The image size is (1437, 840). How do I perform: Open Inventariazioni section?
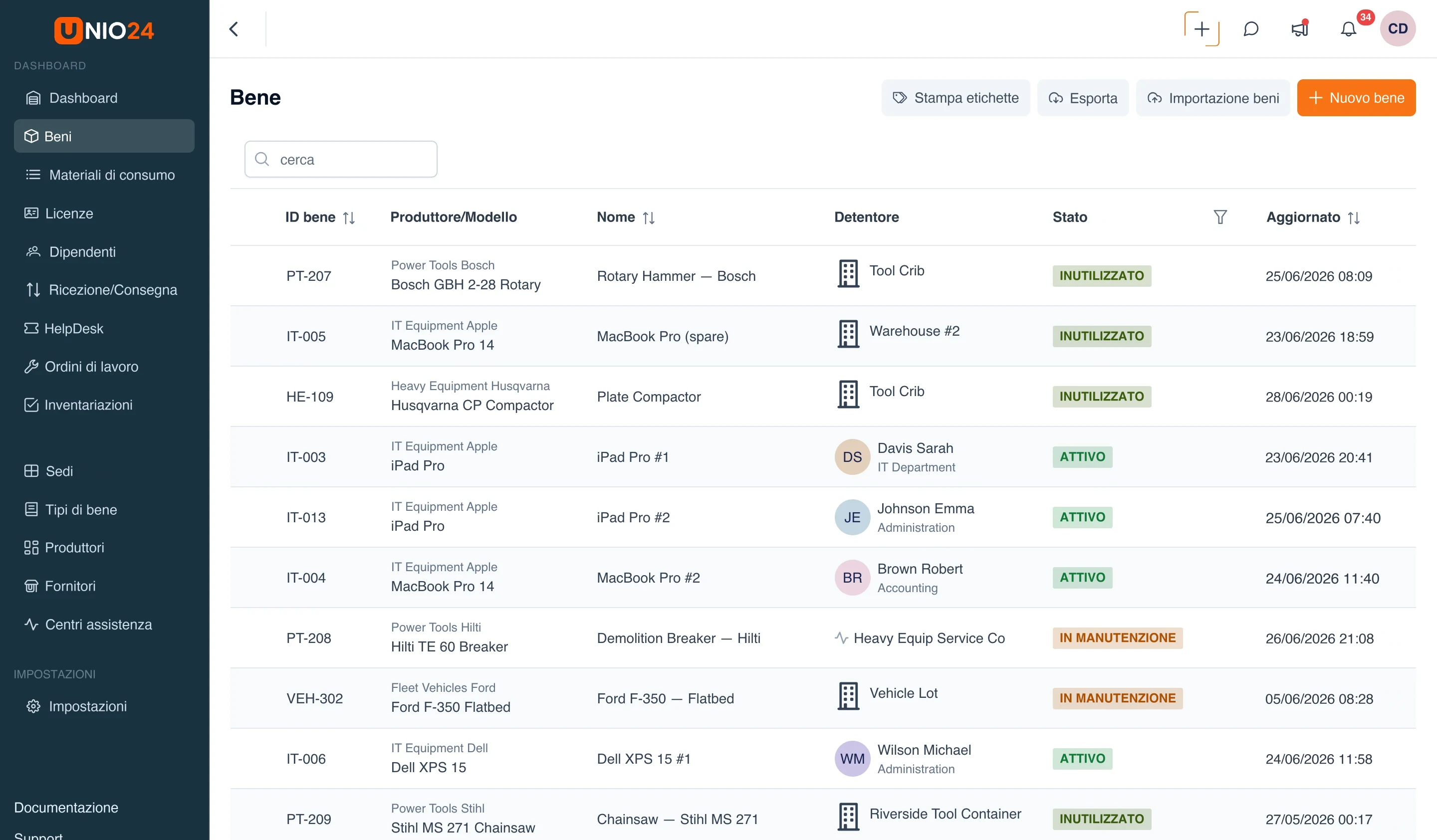pos(104,405)
